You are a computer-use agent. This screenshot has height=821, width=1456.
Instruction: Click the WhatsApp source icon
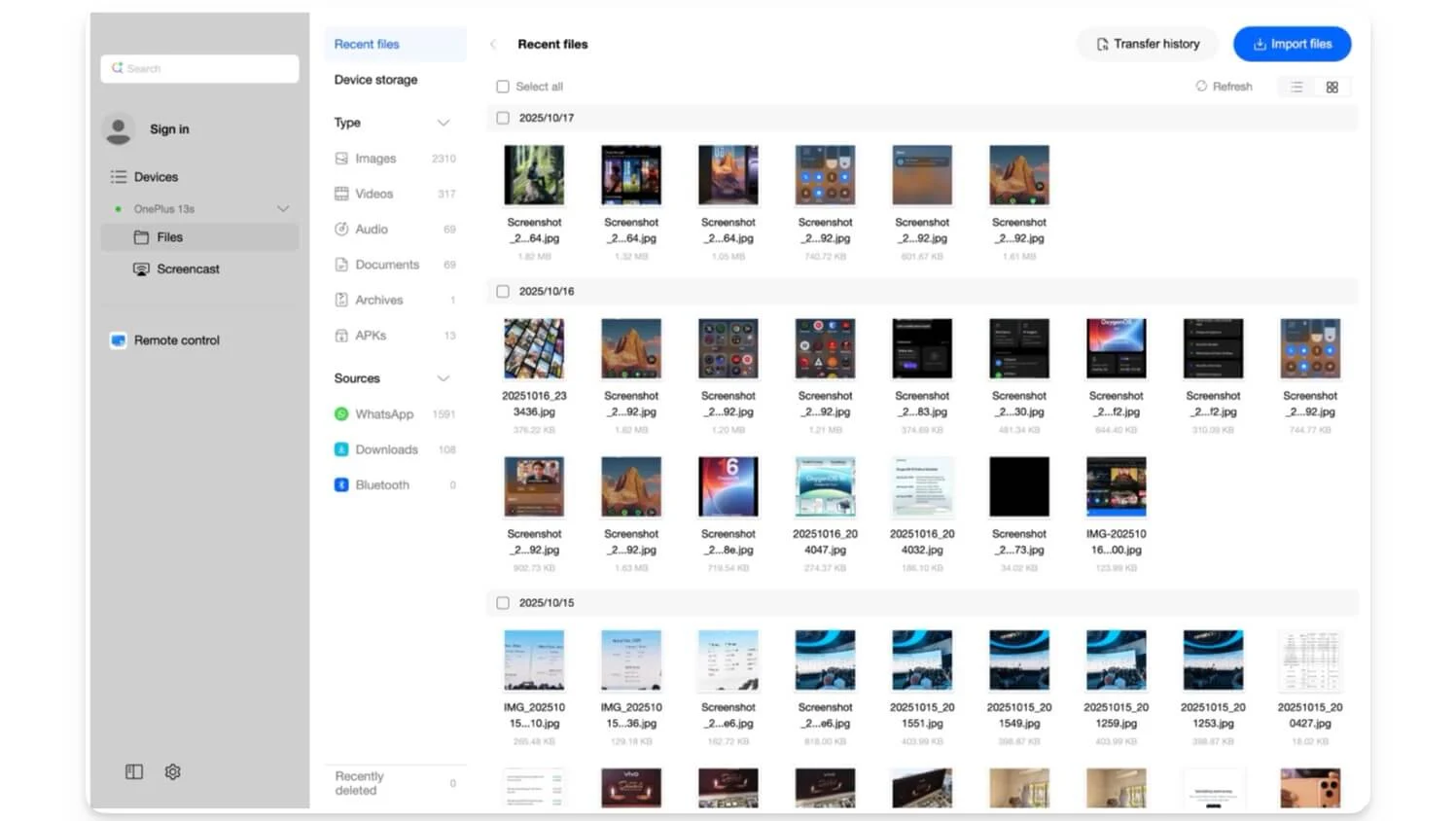coord(341,414)
